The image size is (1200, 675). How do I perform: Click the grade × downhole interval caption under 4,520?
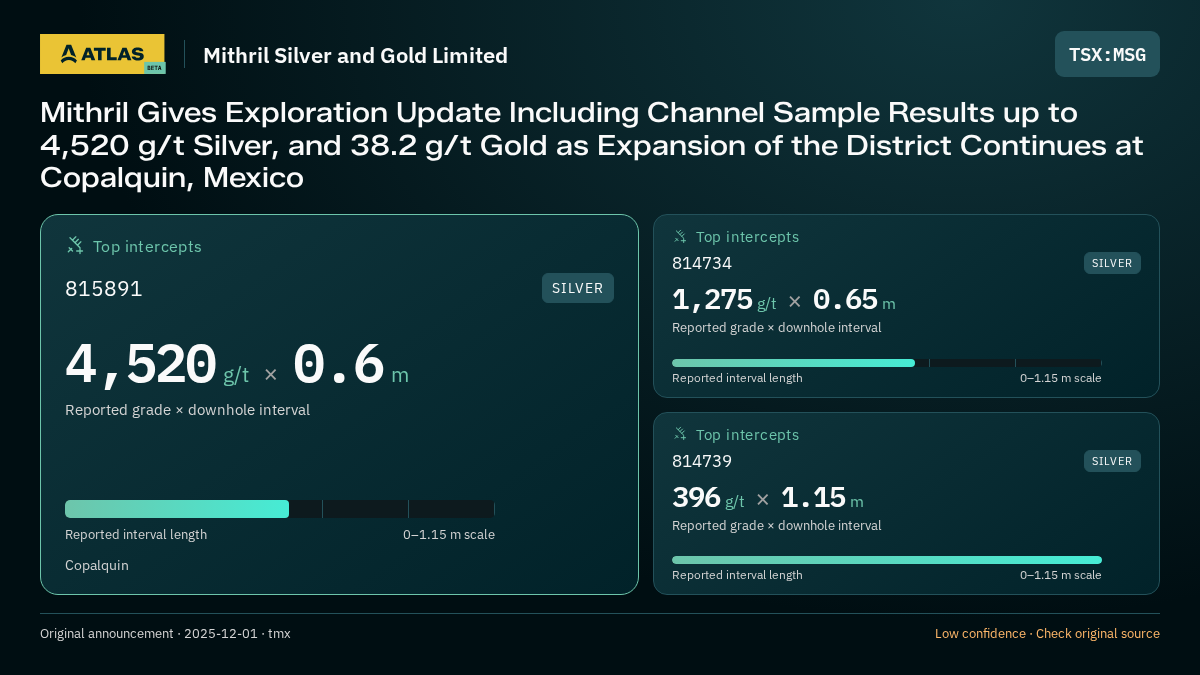(187, 410)
